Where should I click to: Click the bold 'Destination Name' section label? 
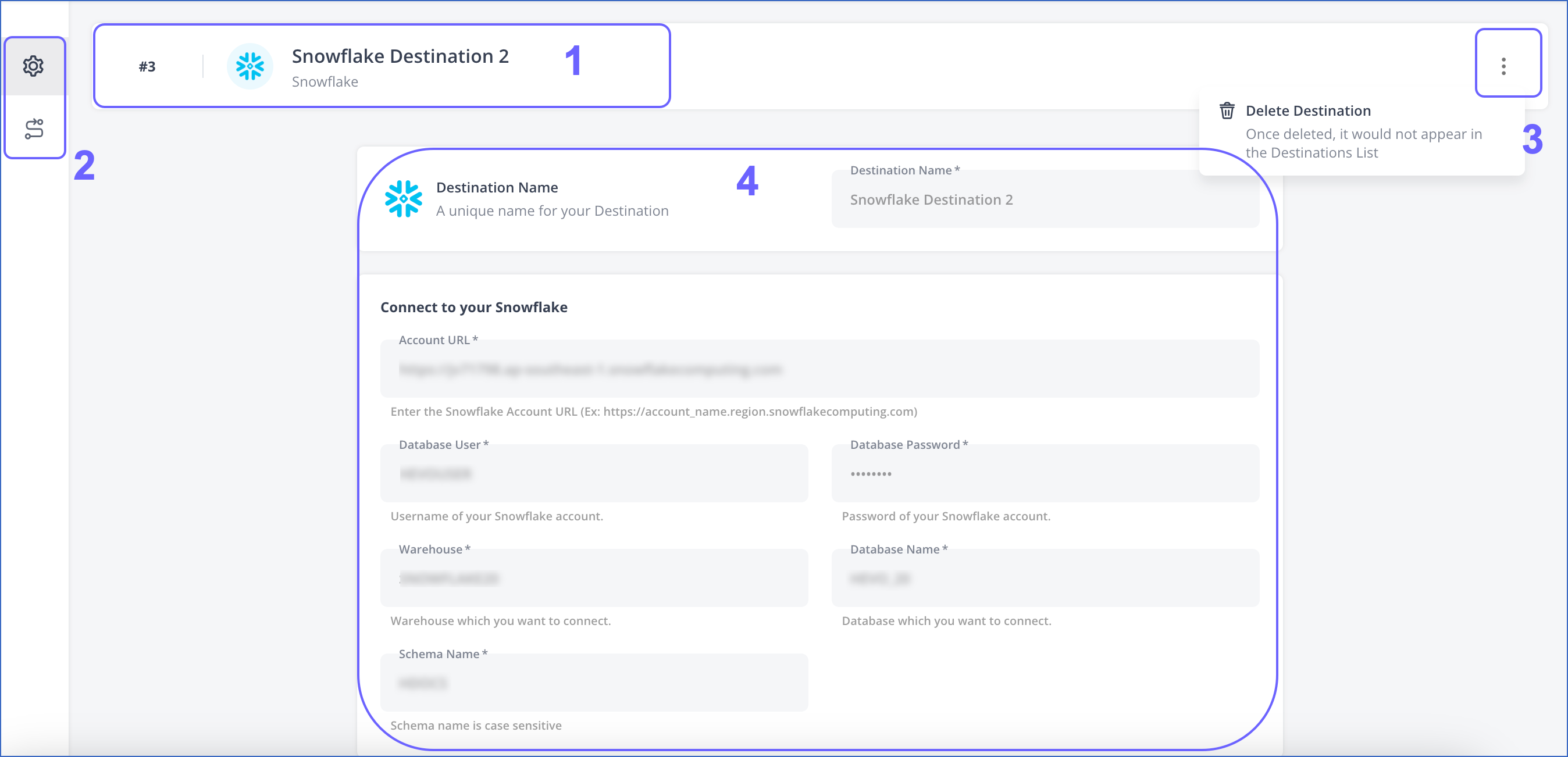coord(497,187)
